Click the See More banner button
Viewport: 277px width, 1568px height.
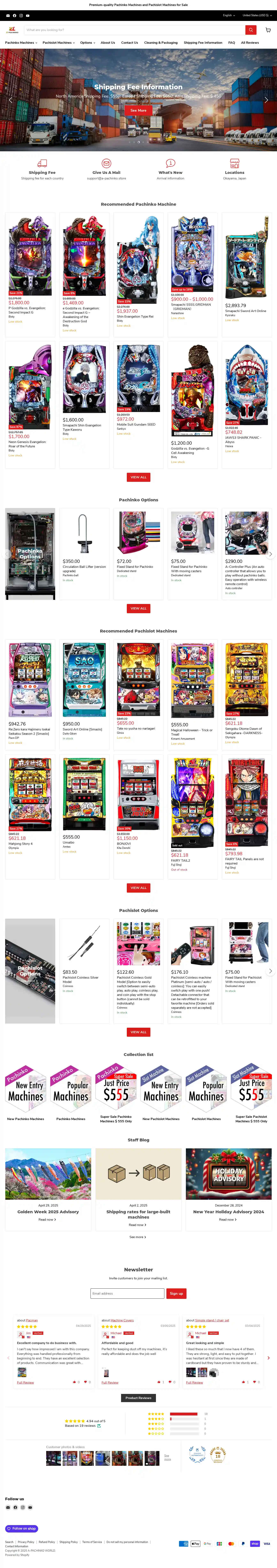[138, 110]
